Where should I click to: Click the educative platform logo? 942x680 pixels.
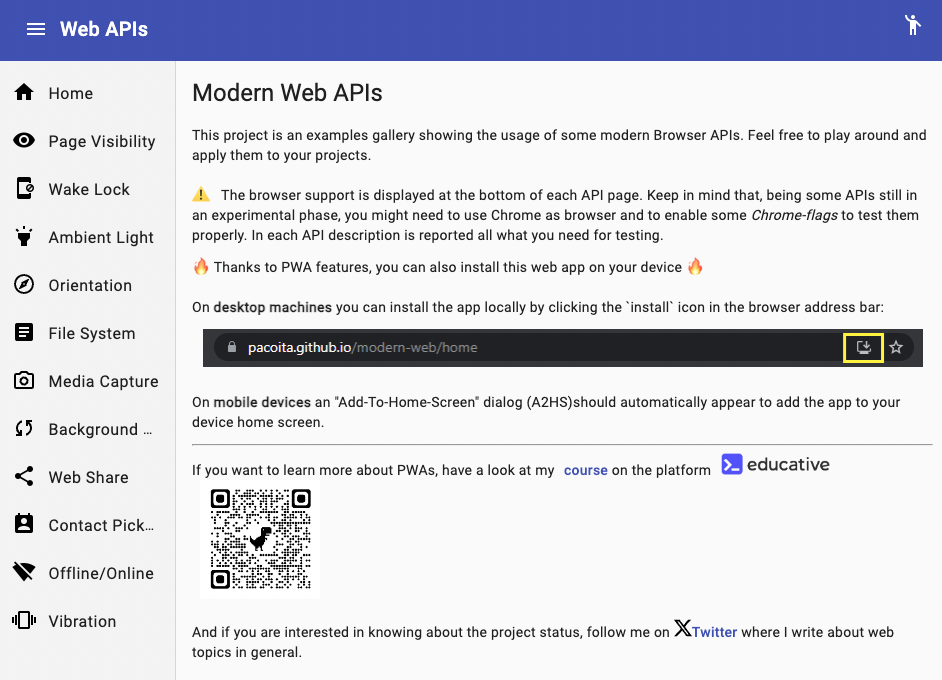click(776, 464)
